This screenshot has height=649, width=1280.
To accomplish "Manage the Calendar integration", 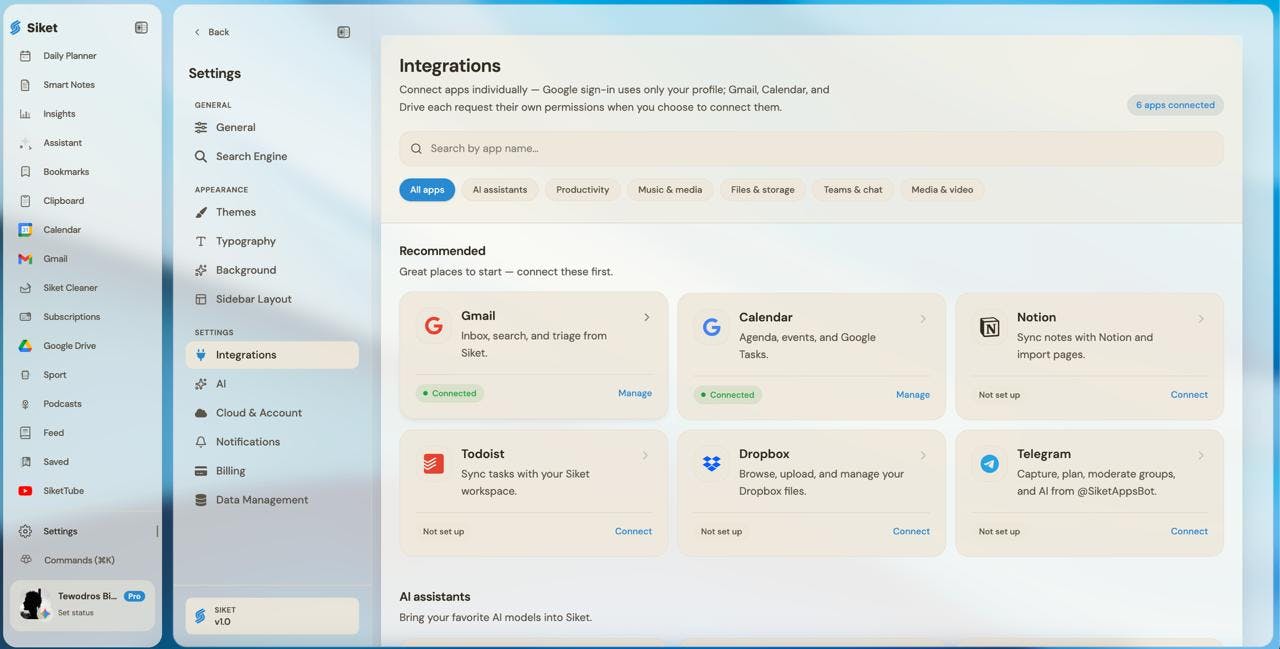I will click(913, 395).
